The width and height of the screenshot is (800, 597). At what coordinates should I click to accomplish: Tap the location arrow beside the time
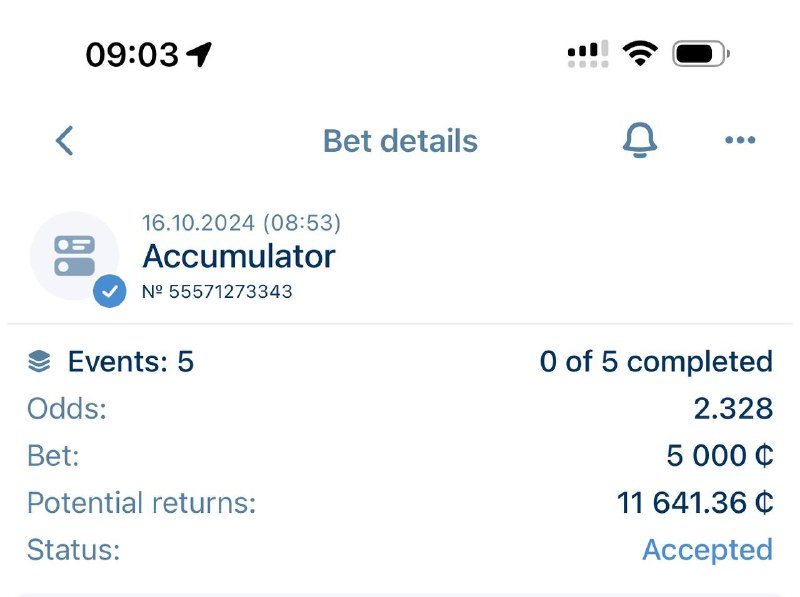(x=200, y=54)
